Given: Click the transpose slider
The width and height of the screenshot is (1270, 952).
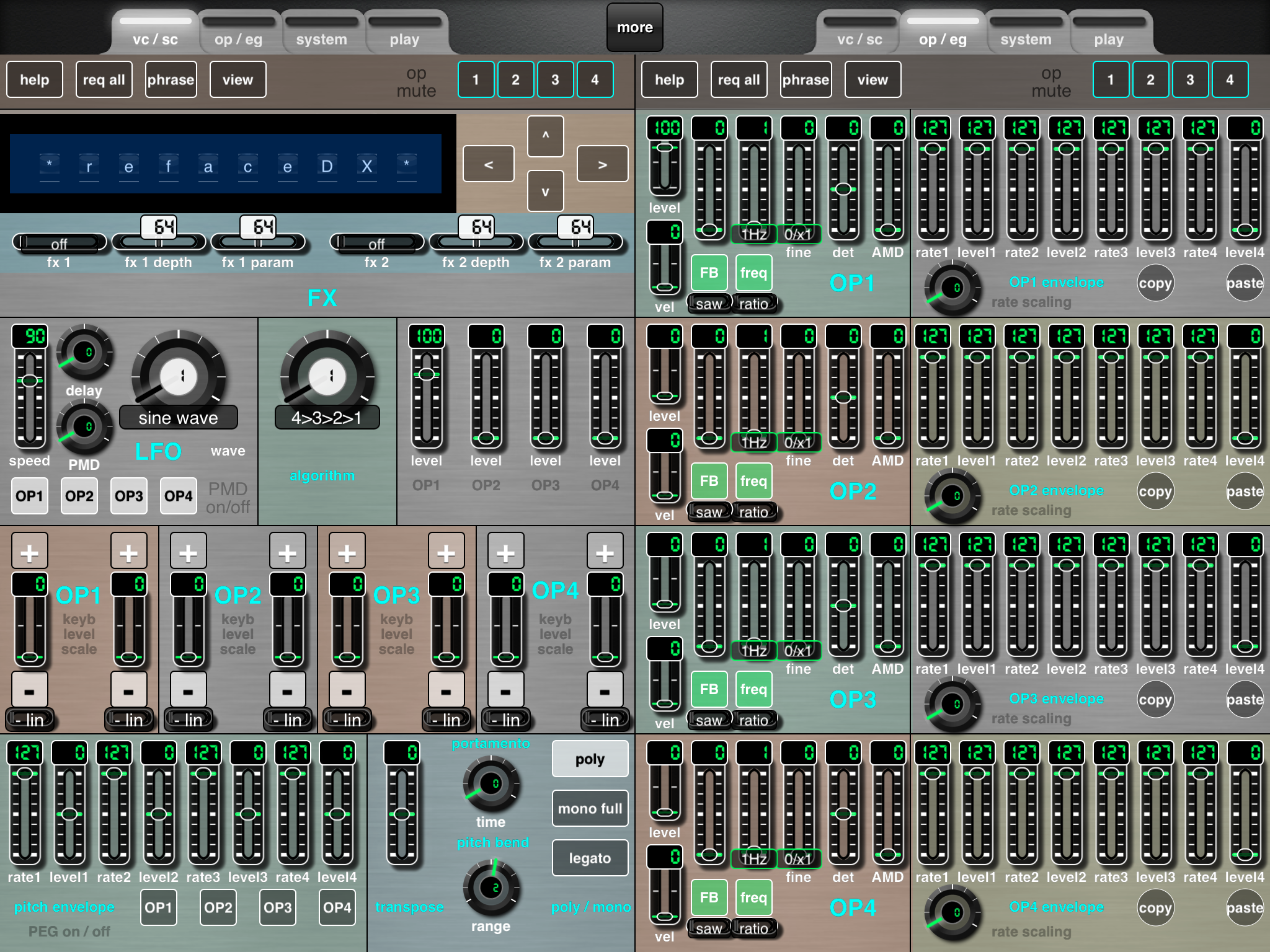Looking at the screenshot, I should coord(402,814).
